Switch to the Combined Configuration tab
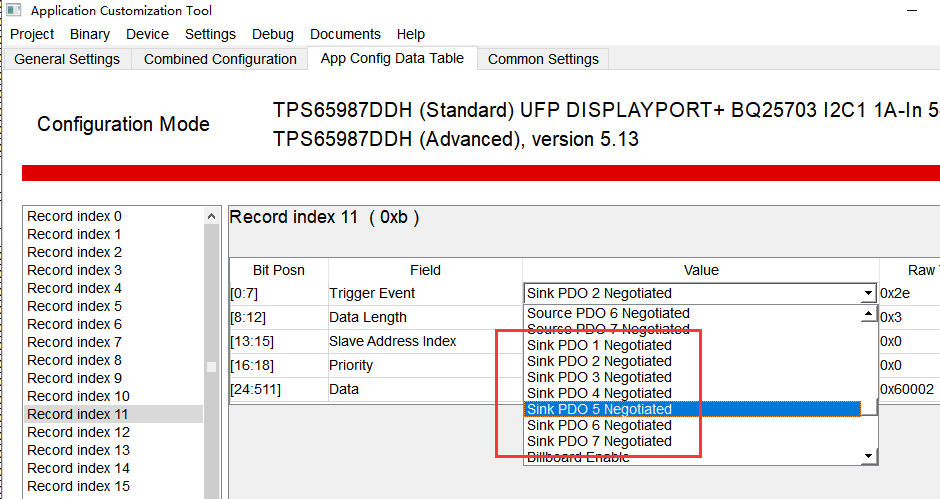The height and width of the screenshot is (499, 940). point(220,59)
